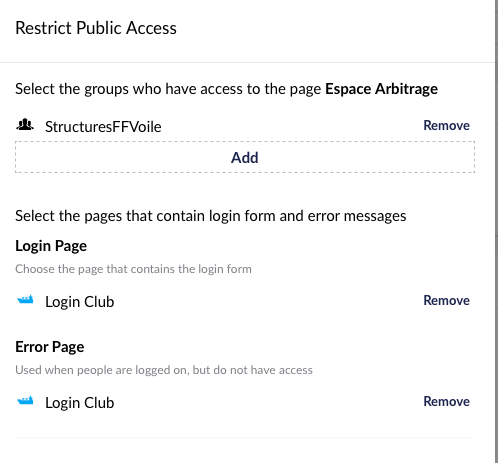The height and width of the screenshot is (463, 498).
Task: Select Login Club under Error Page
Action: coord(80,403)
